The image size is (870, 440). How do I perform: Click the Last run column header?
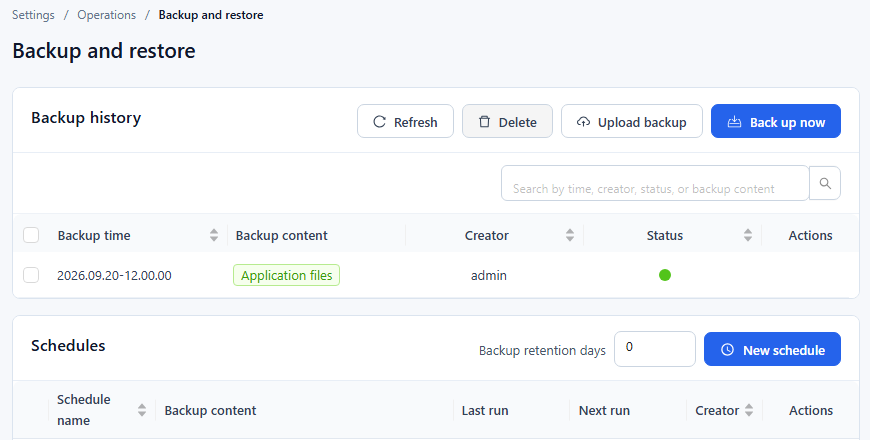pyautogui.click(x=485, y=411)
